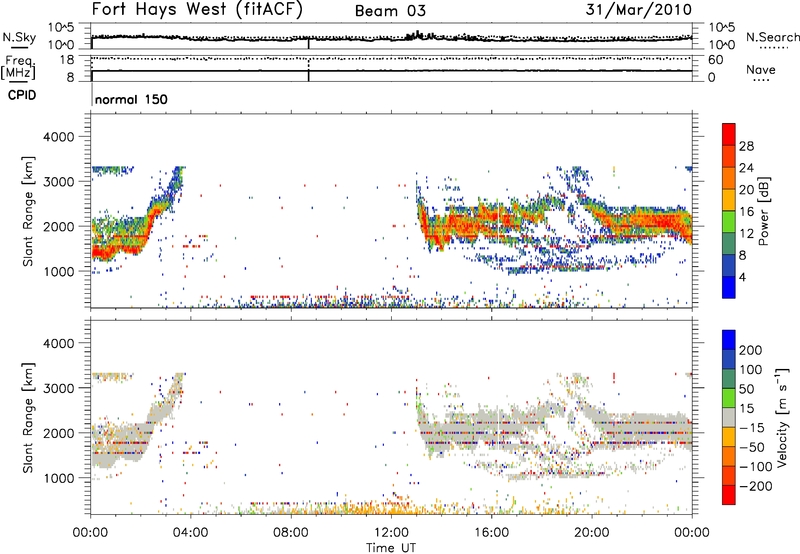Click the 'Beam 03' label
Viewport: 800px width, 554px height.
click(390, 11)
